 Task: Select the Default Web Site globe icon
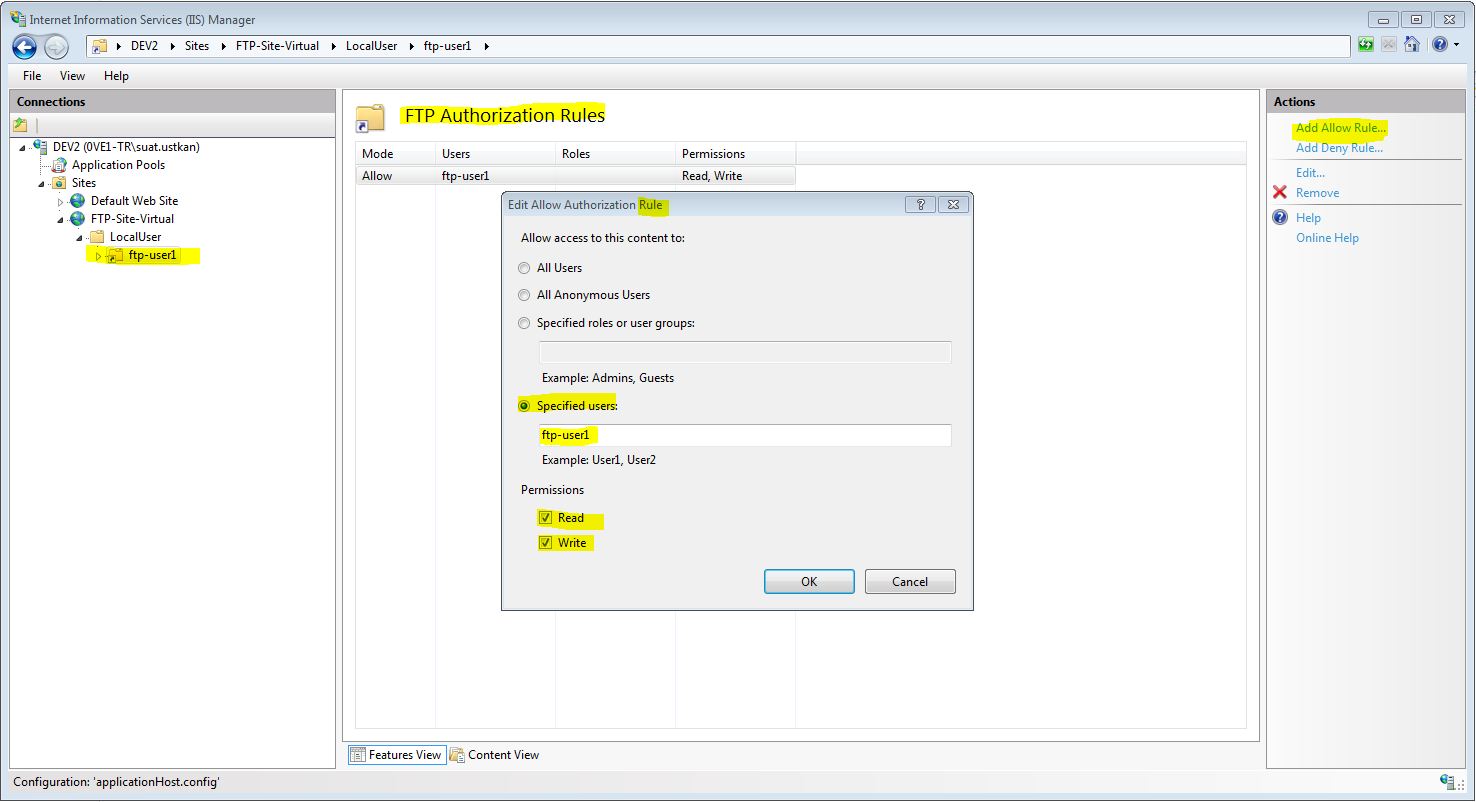78,201
